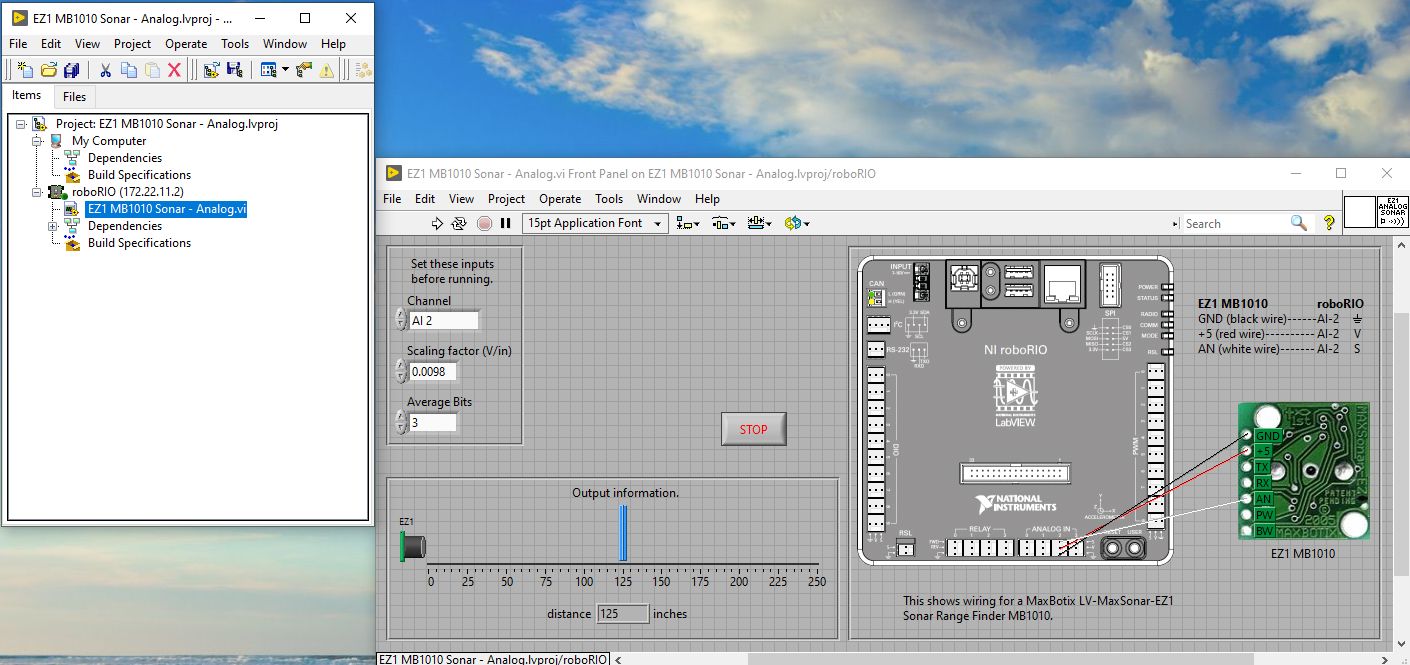
Task: Click the red STOP button
Action: pyautogui.click(x=754, y=429)
